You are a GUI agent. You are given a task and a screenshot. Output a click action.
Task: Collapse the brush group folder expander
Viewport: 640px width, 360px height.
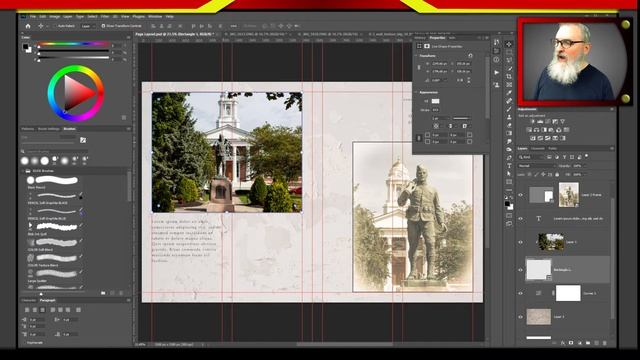pyautogui.click(x=23, y=171)
